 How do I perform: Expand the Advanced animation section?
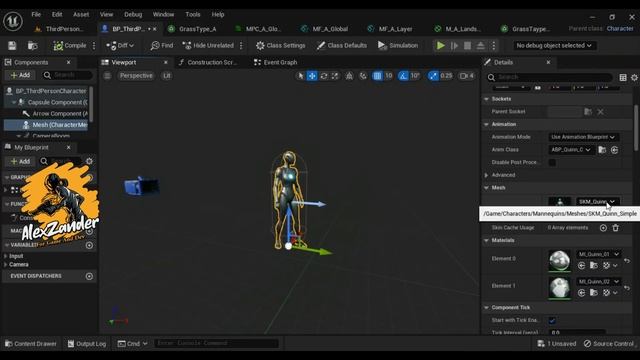tap(487, 175)
